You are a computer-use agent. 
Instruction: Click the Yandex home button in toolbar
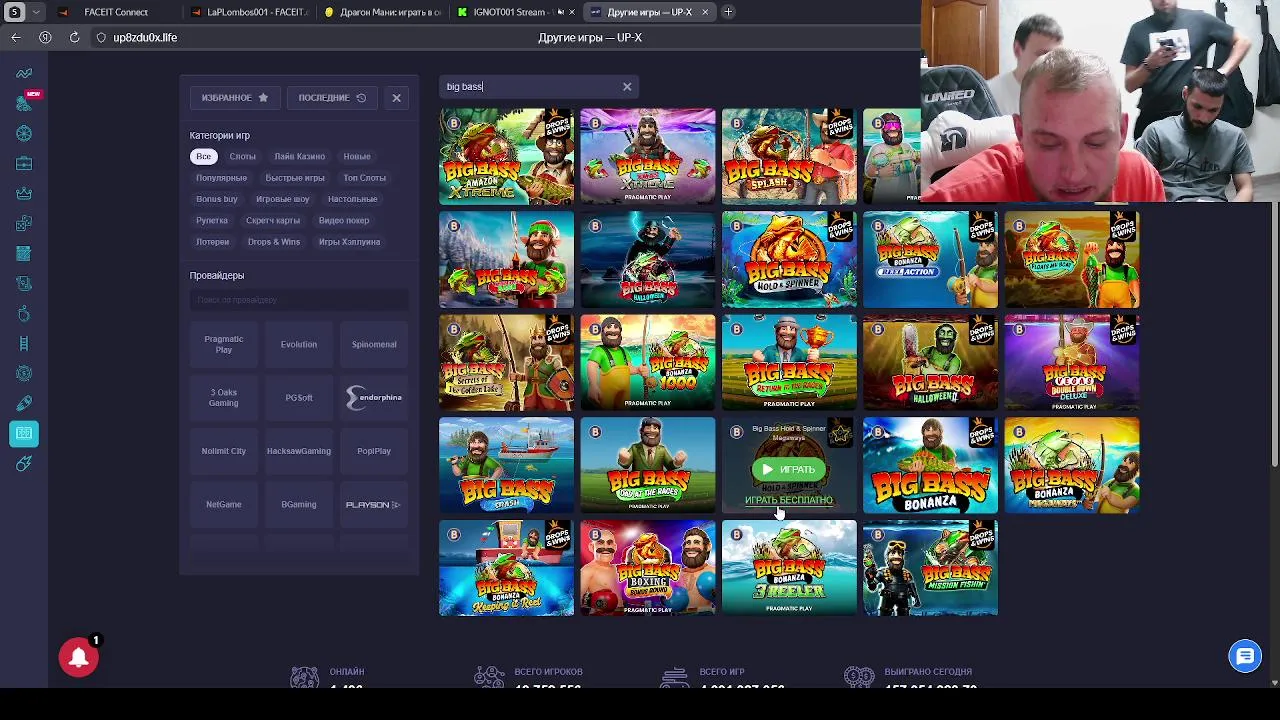coord(45,37)
